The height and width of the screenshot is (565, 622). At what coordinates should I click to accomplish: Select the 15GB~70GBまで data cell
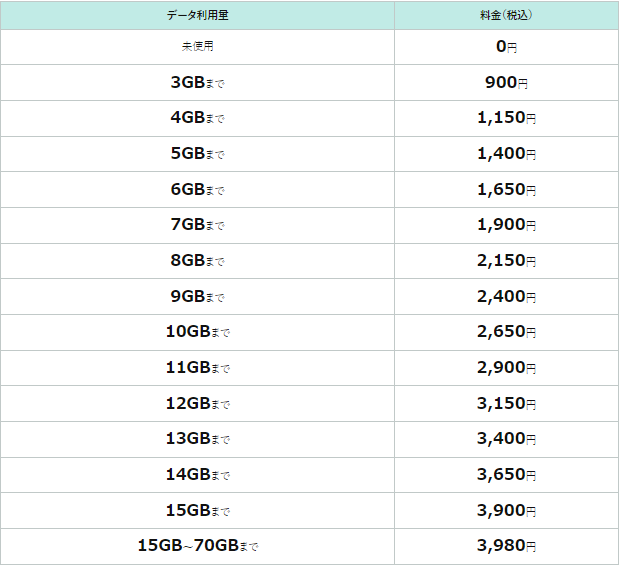[197, 546]
